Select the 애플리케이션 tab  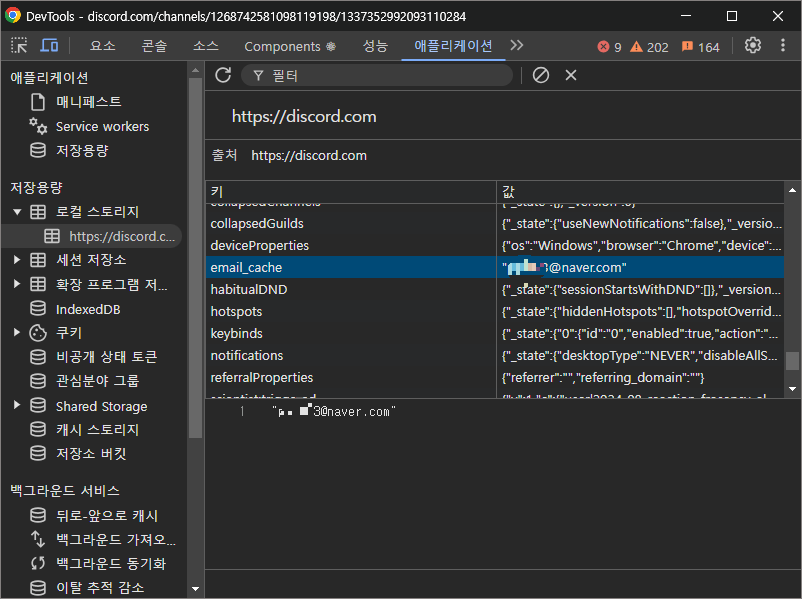coord(453,46)
